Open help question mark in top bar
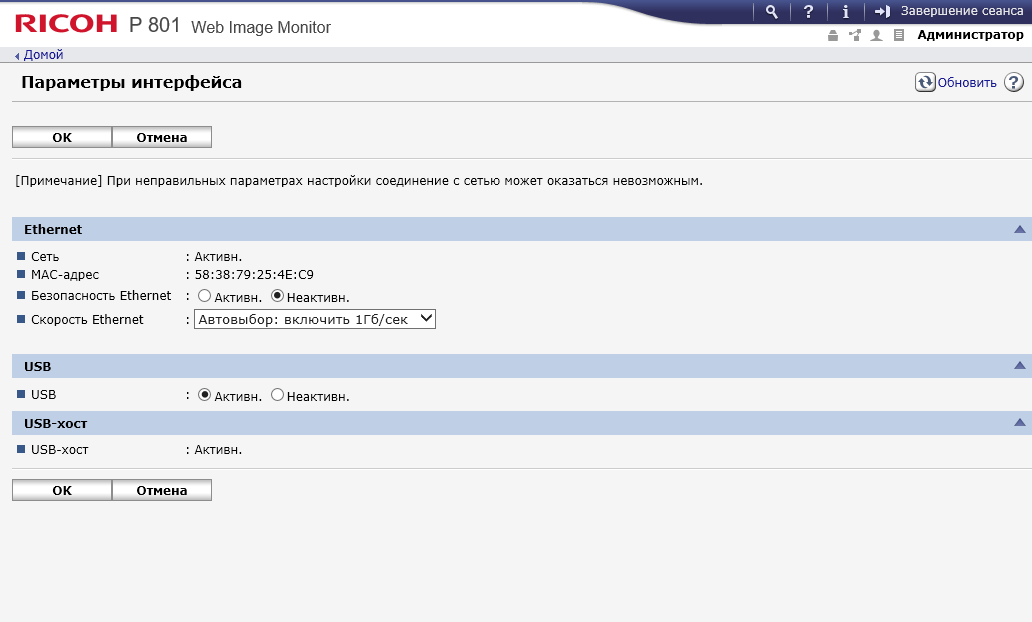Image resolution: width=1032 pixels, height=622 pixels. click(x=808, y=12)
